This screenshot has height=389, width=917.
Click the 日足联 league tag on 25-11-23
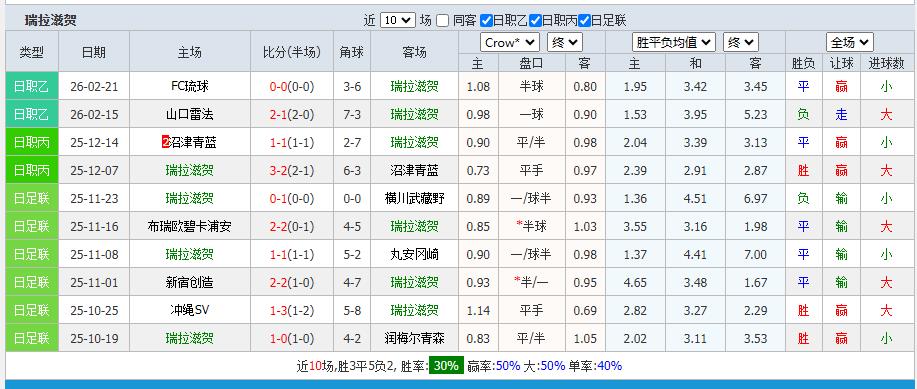pyautogui.click(x=32, y=198)
